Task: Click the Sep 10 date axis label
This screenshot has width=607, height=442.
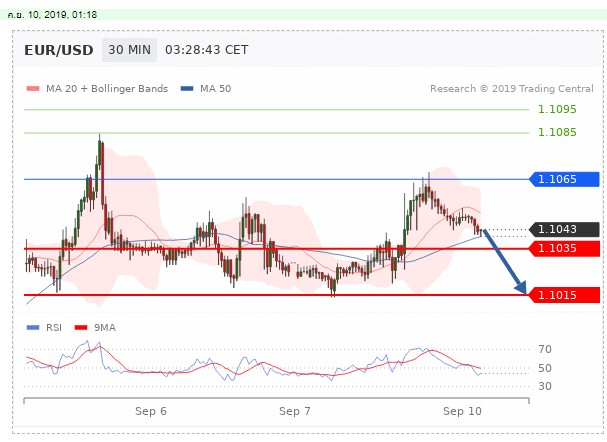Action: tap(462, 411)
